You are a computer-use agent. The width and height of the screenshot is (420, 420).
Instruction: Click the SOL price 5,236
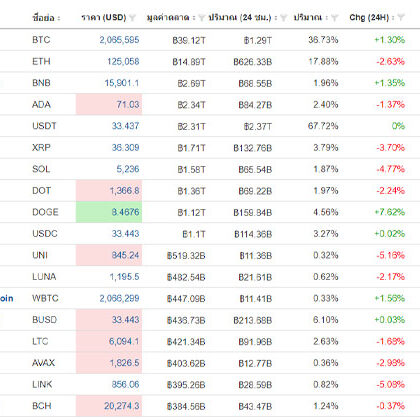[x=128, y=169]
